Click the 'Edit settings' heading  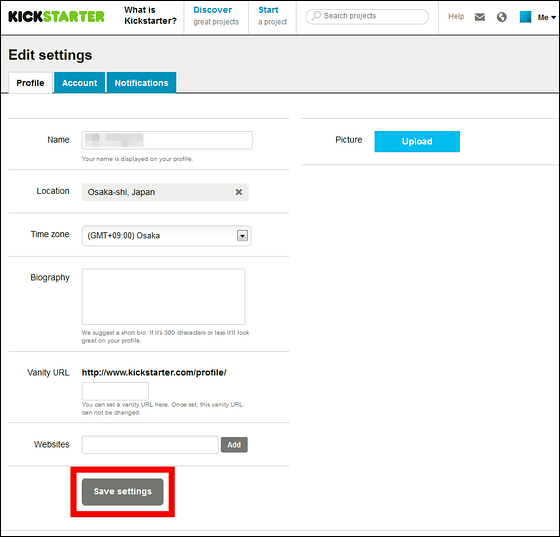pyautogui.click(x=50, y=55)
